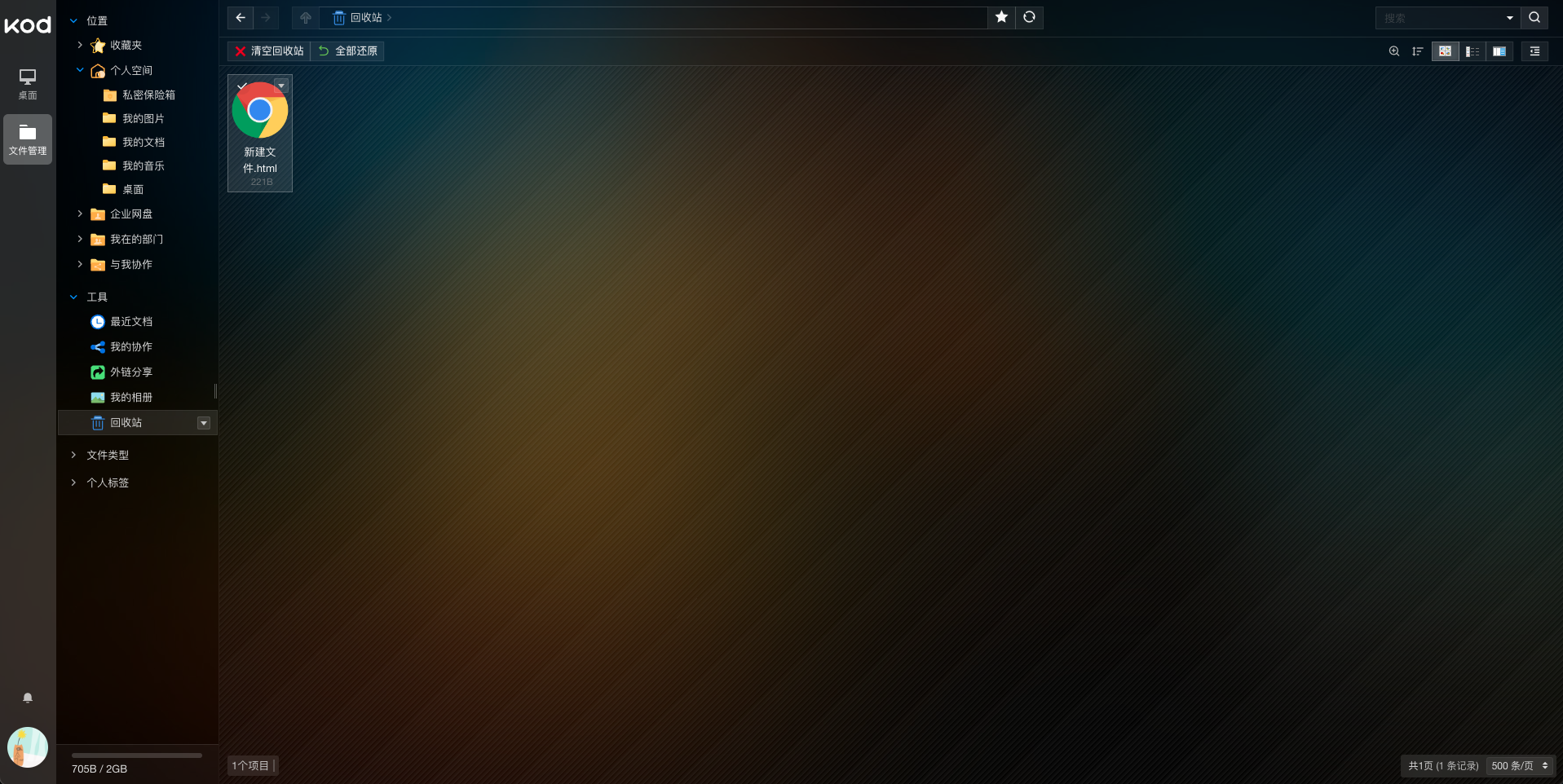Open the 500 条/页 page size dropdown
This screenshot has height=784, width=1563.
(1520, 766)
